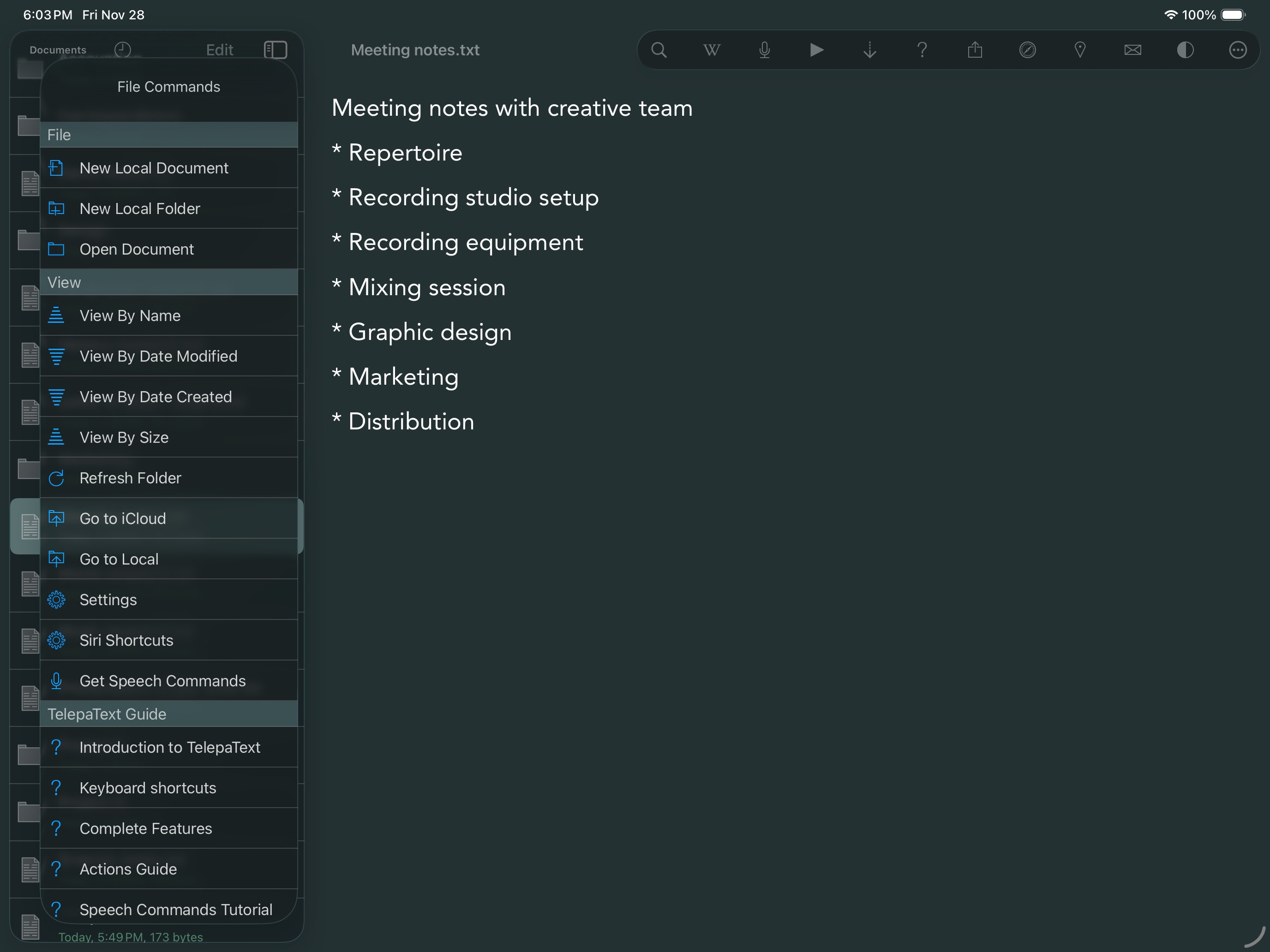Open the search magnifier tool
Viewport: 1270px width, 952px height.
click(659, 50)
